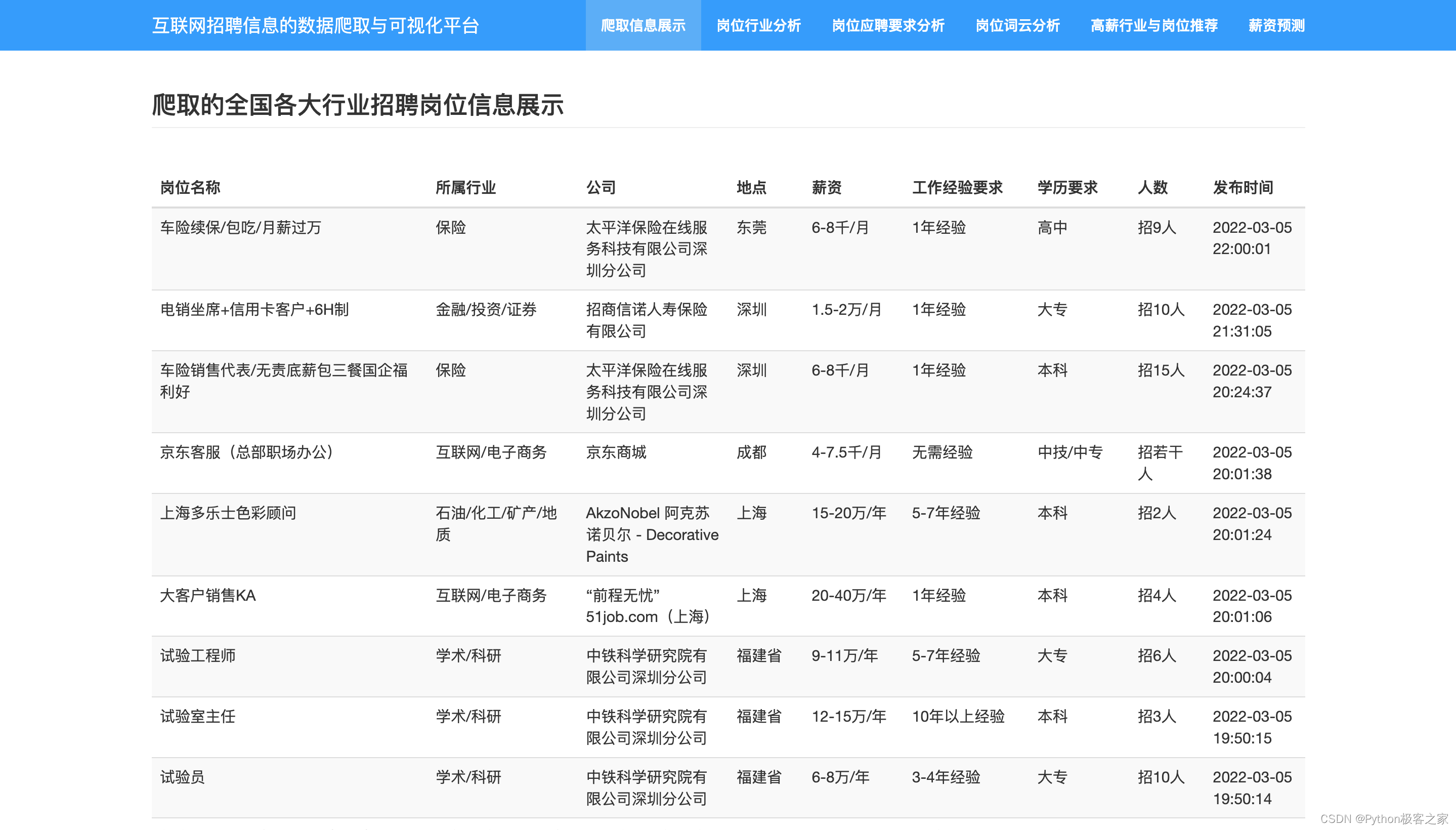Go to 岗位词云分析 tab
The height and width of the screenshot is (830, 1456).
pos(1017,26)
